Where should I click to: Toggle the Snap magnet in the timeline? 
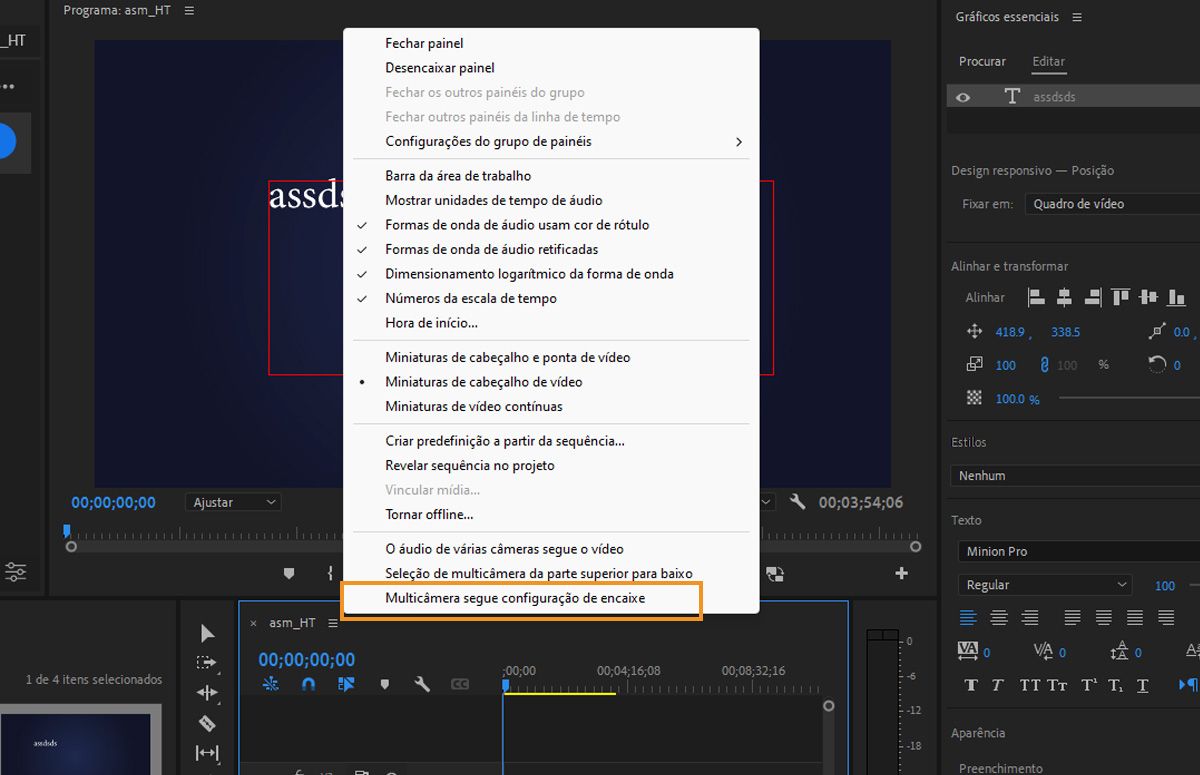(307, 685)
